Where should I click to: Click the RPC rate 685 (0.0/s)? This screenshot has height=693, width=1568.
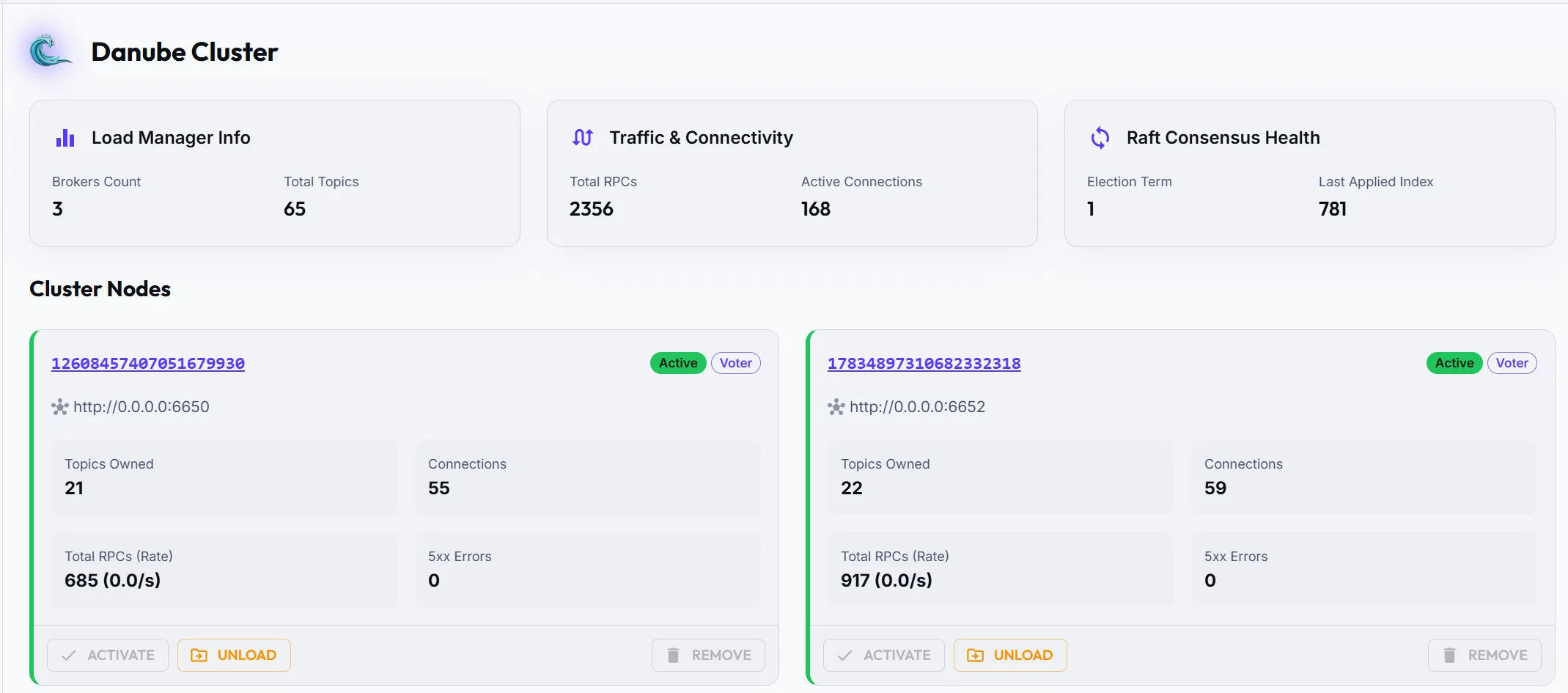[x=113, y=581]
